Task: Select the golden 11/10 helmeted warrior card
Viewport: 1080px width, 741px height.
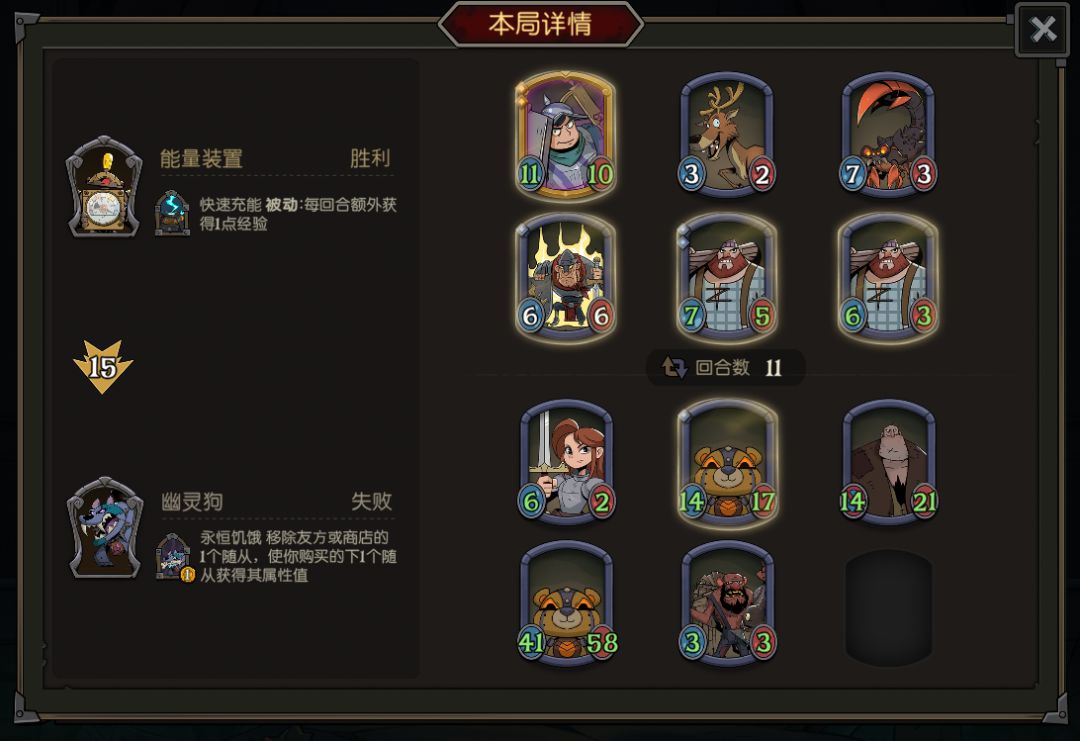Action: (565, 136)
